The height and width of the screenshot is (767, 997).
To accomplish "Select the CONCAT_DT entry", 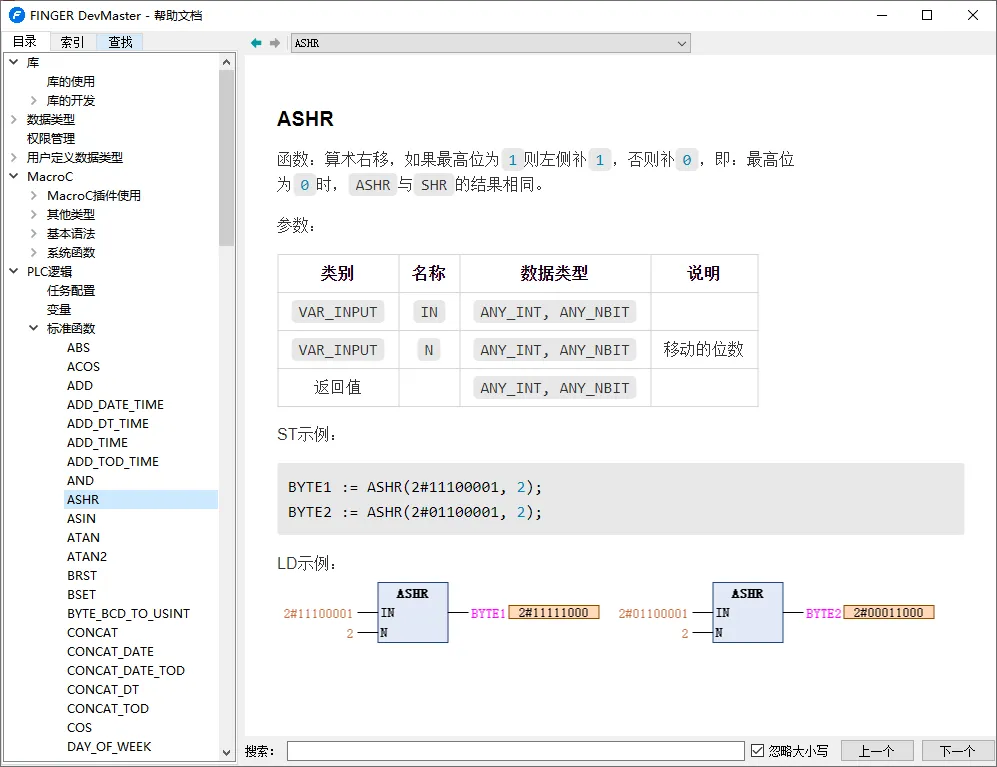I will tap(103, 690).
